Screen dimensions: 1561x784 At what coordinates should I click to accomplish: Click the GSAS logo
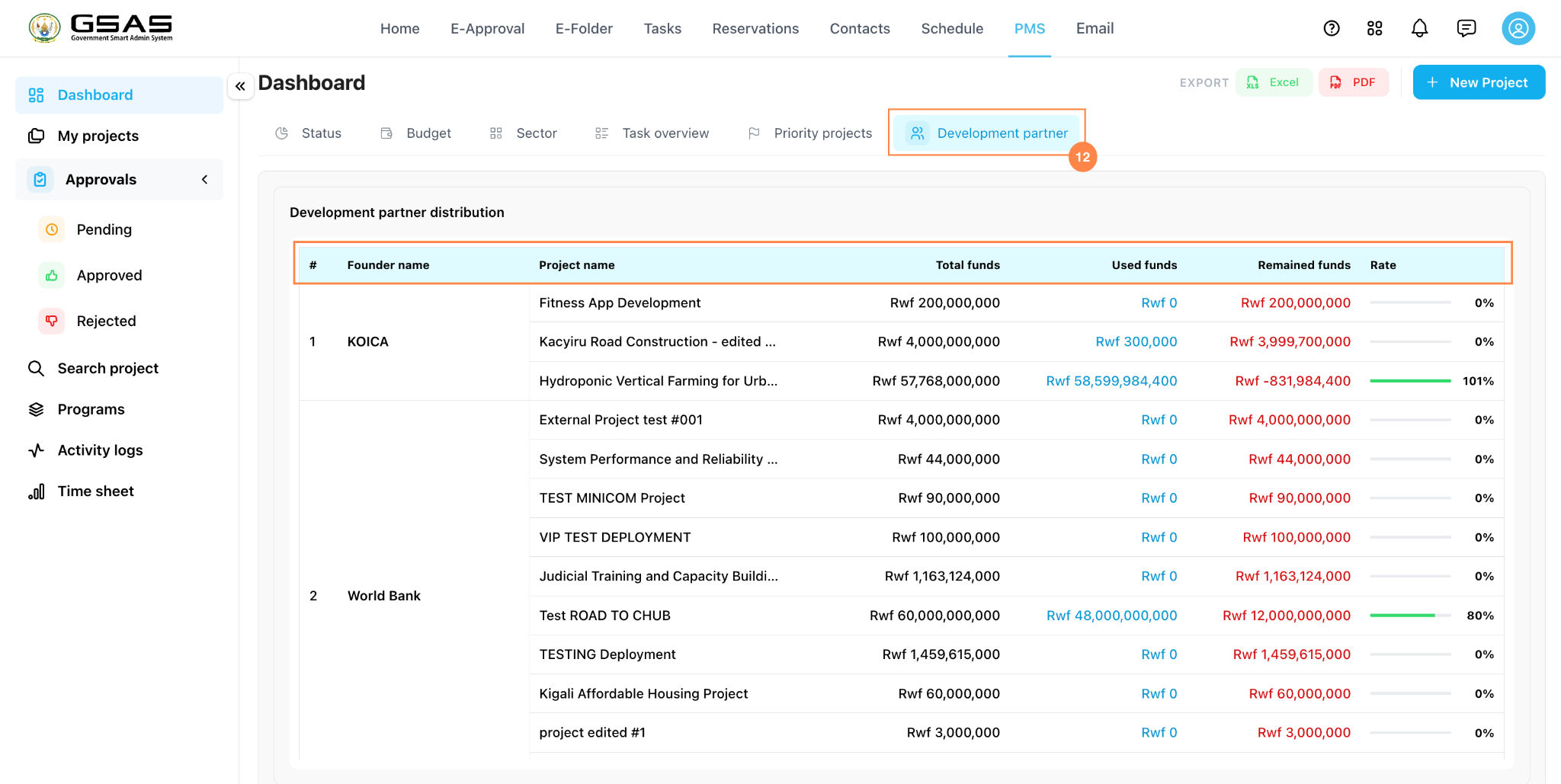coord(101,28)
